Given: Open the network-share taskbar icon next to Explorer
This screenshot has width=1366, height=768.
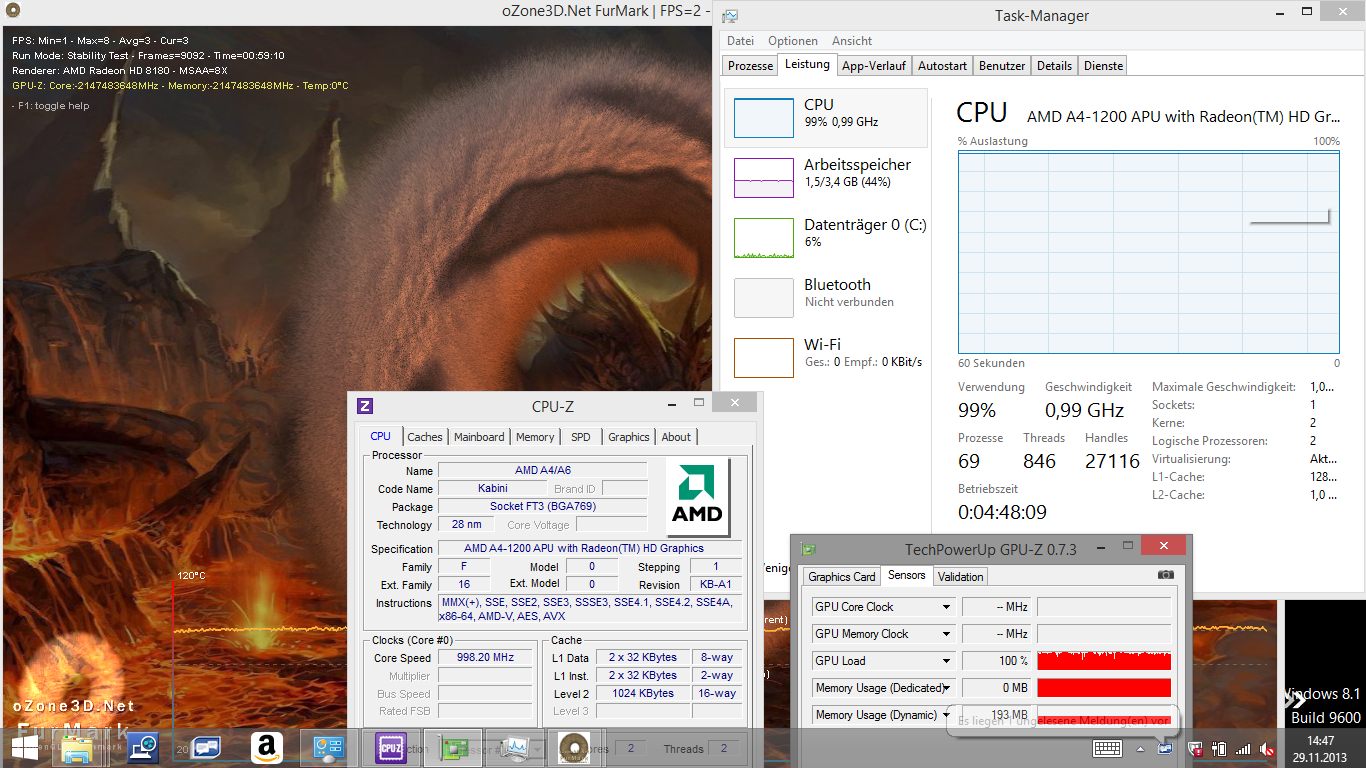Looking at the screenshot, I should 143,748.
